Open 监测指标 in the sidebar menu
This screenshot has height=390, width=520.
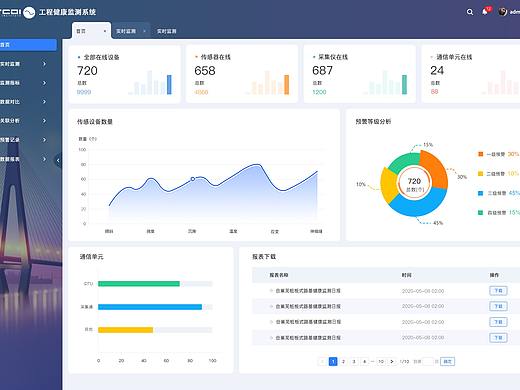(10, 83)
